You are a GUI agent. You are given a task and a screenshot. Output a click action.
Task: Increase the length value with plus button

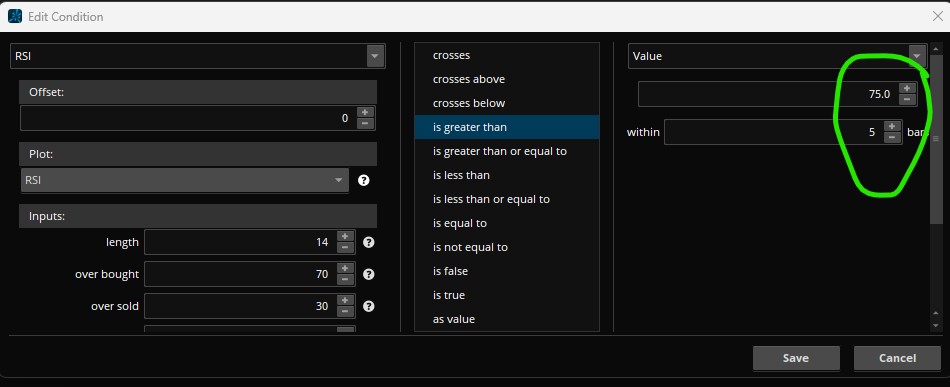coord(345,237)
